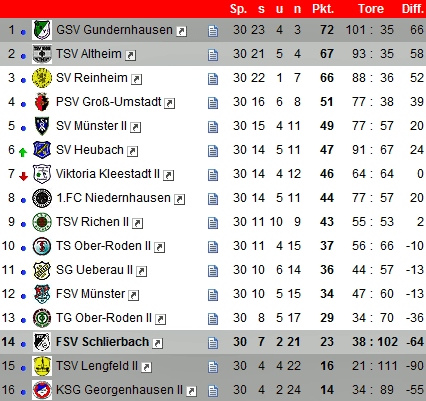This screenshot has width=426, height=401.
Task: Open TSV Richen II team name
Action: pos(92,222)
